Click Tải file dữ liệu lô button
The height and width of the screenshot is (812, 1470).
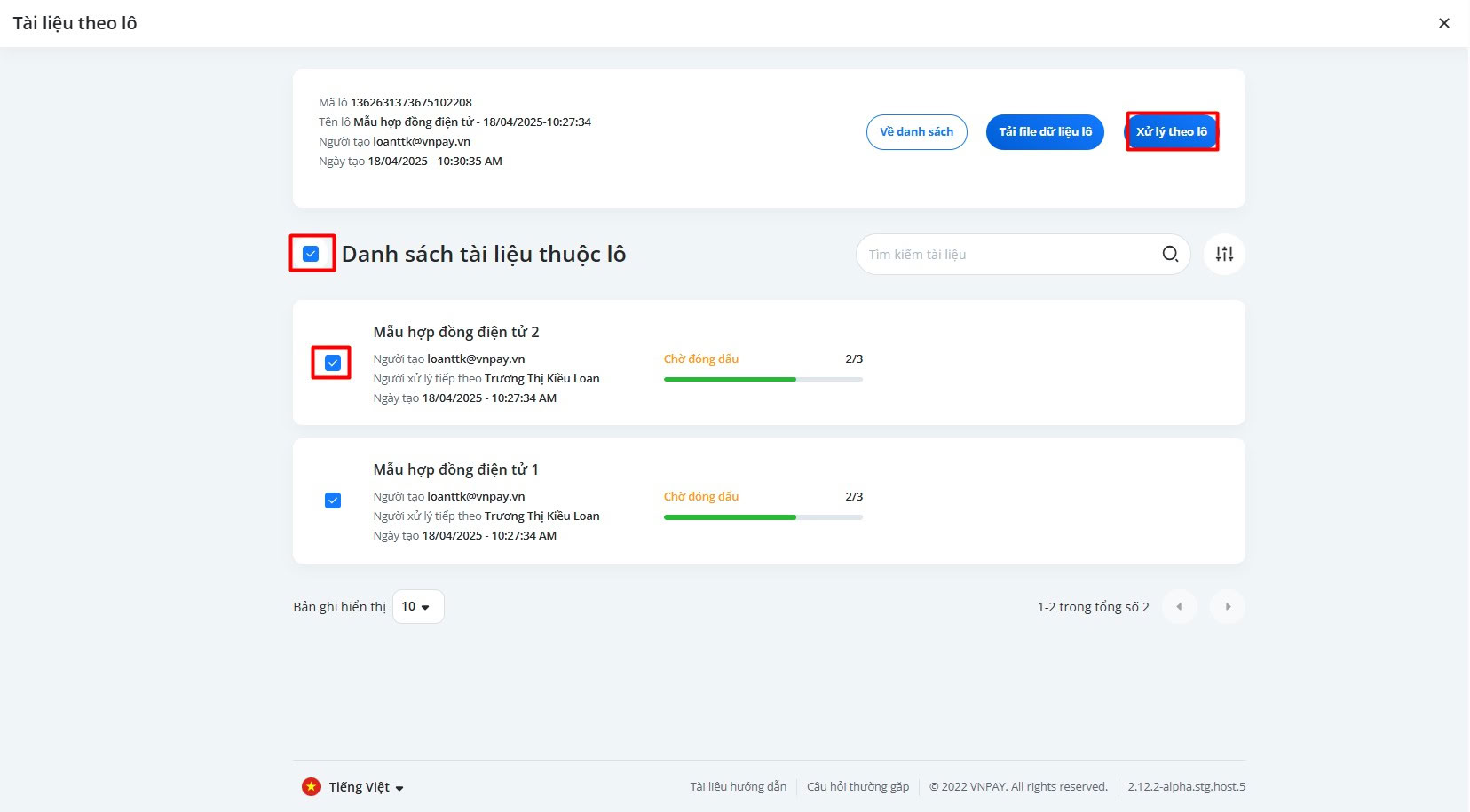coord(1045,132)
